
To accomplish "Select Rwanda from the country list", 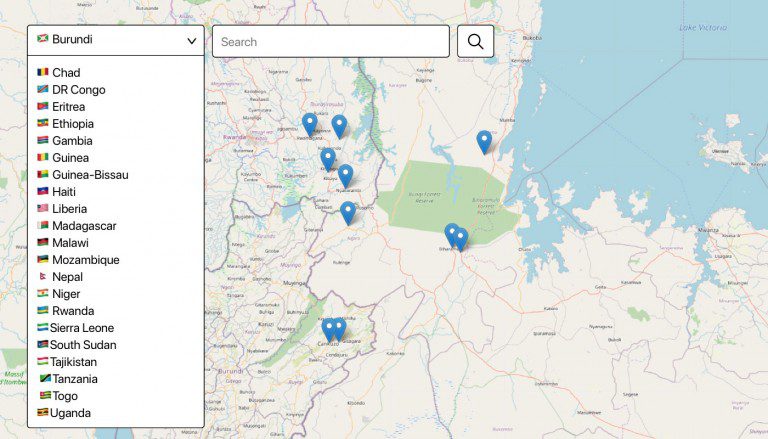I will tap(66, 311).
